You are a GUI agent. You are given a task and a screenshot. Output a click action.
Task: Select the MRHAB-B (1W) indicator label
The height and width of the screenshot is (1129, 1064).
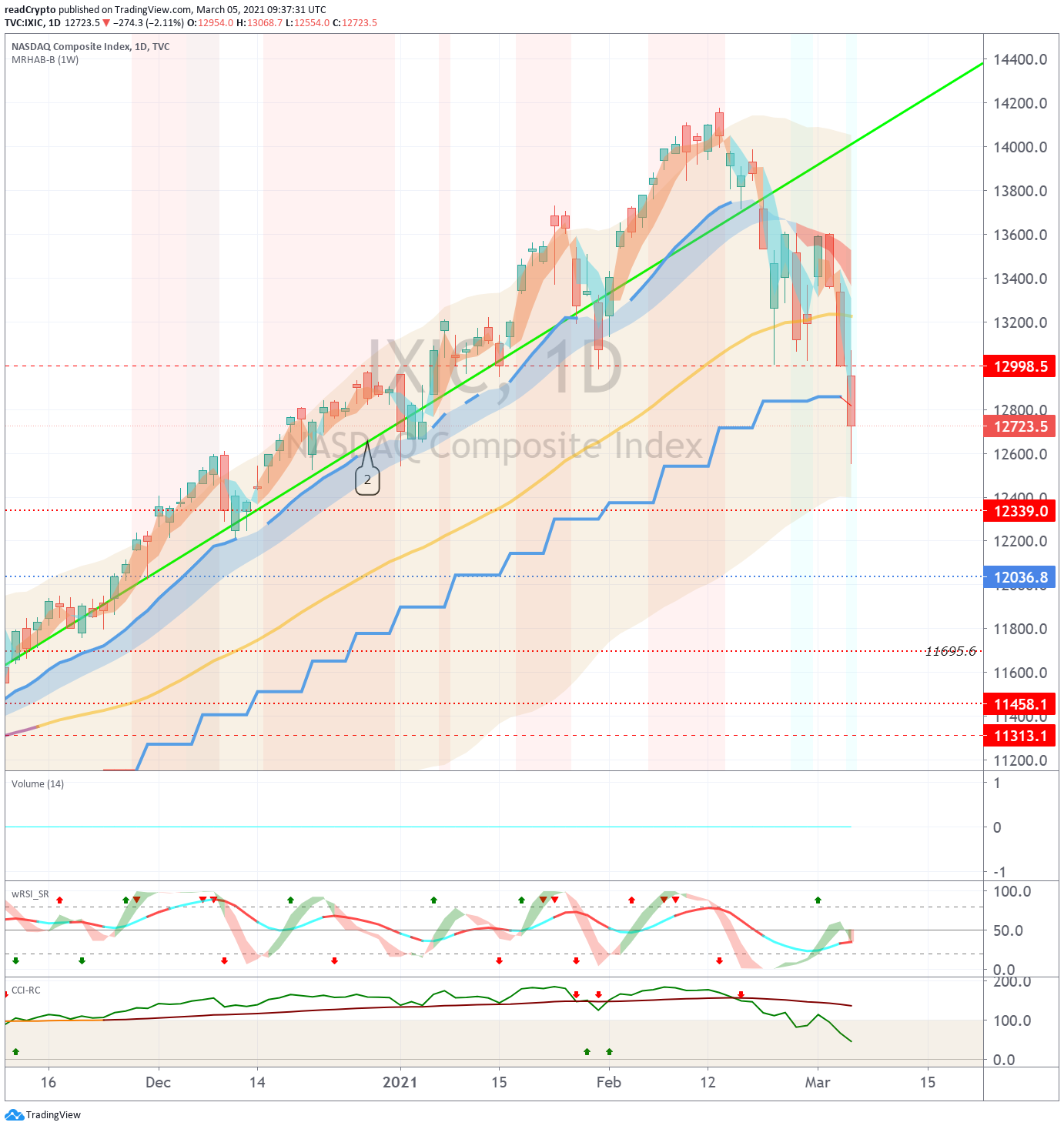pyautogui.click(x=45, y=60)
